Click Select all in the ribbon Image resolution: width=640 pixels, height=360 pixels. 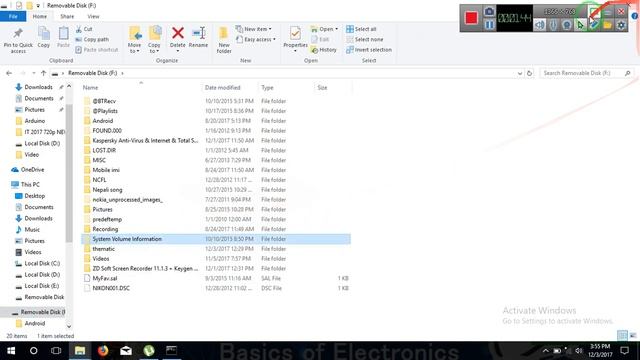tap(361, 29)
